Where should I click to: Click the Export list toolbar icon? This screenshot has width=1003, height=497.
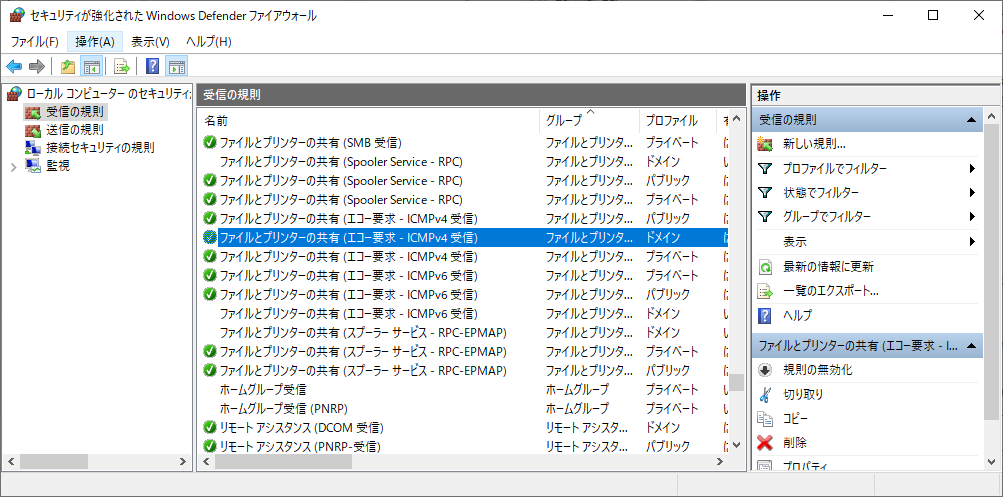coord(122,66)
